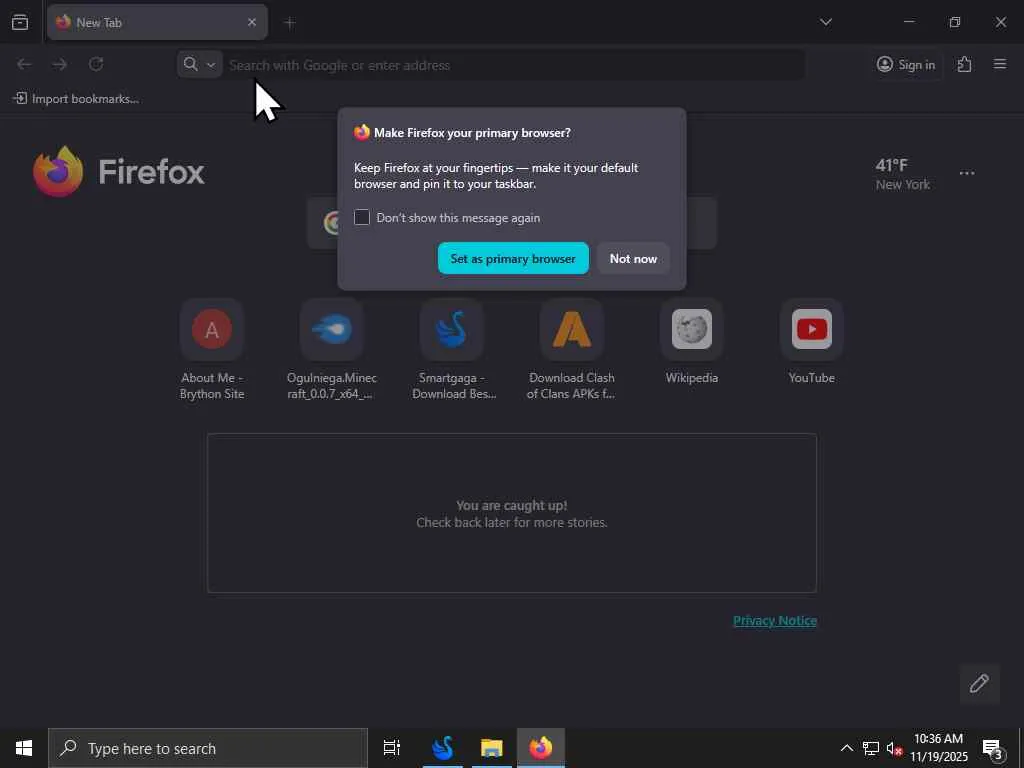Open the Firefox View icon beside the tabs

coord(20,22)
